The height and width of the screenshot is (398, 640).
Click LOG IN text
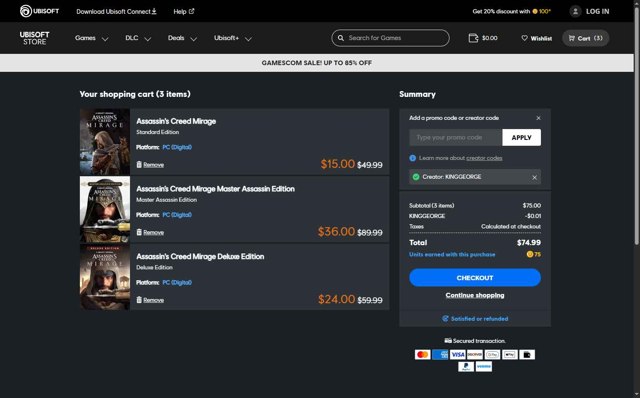[x=598, y=11]
